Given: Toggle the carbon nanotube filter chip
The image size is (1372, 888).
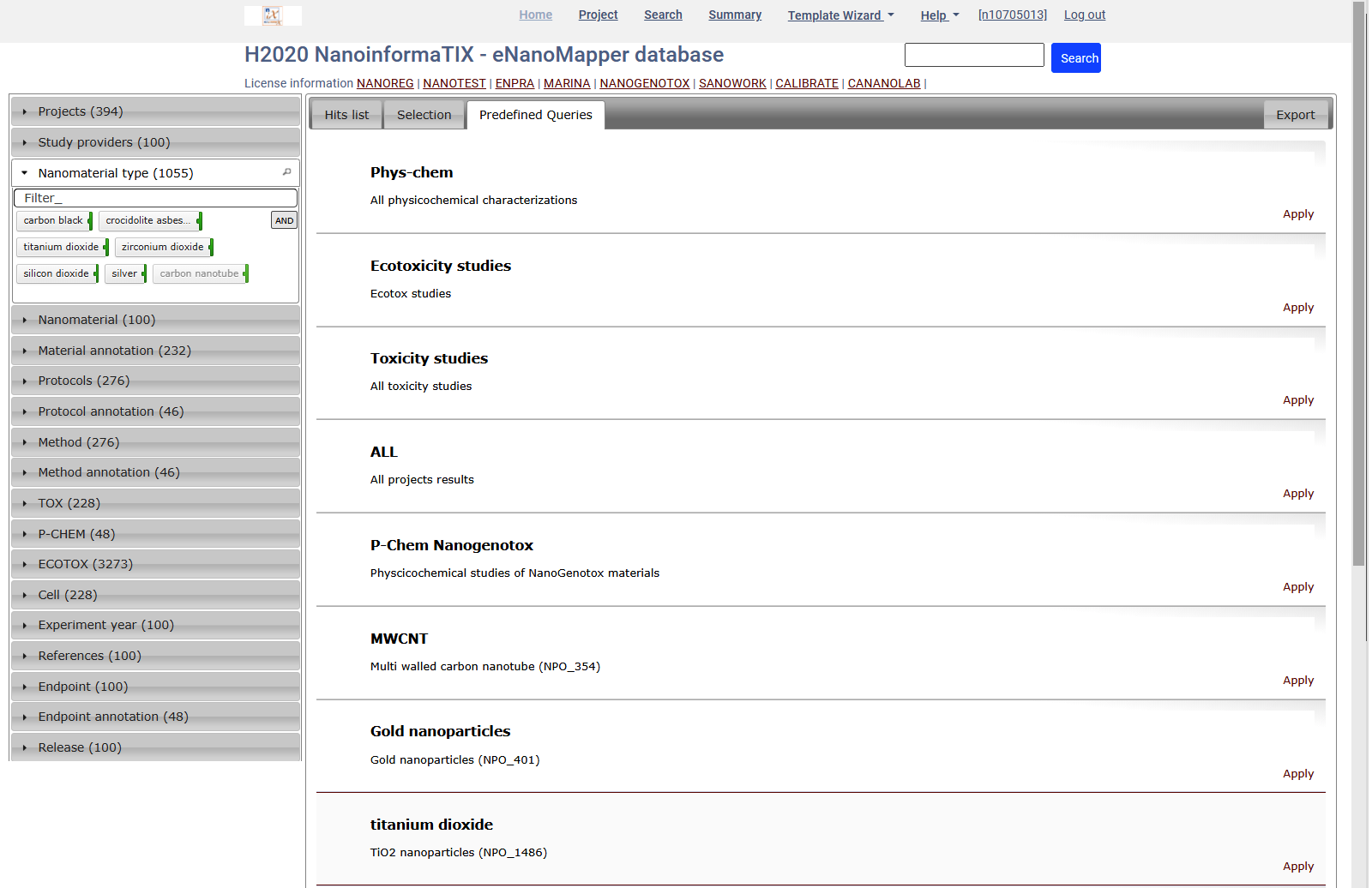Looking at the screenshot, I should pos(198,273).
